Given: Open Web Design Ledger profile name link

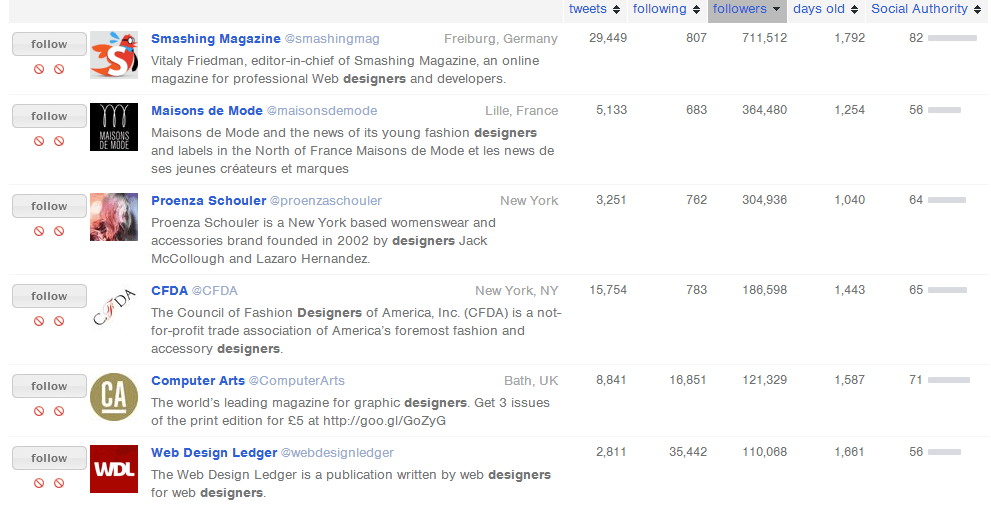Looking at the screenshot, I should pyautogui.click(x=214, y=452).
